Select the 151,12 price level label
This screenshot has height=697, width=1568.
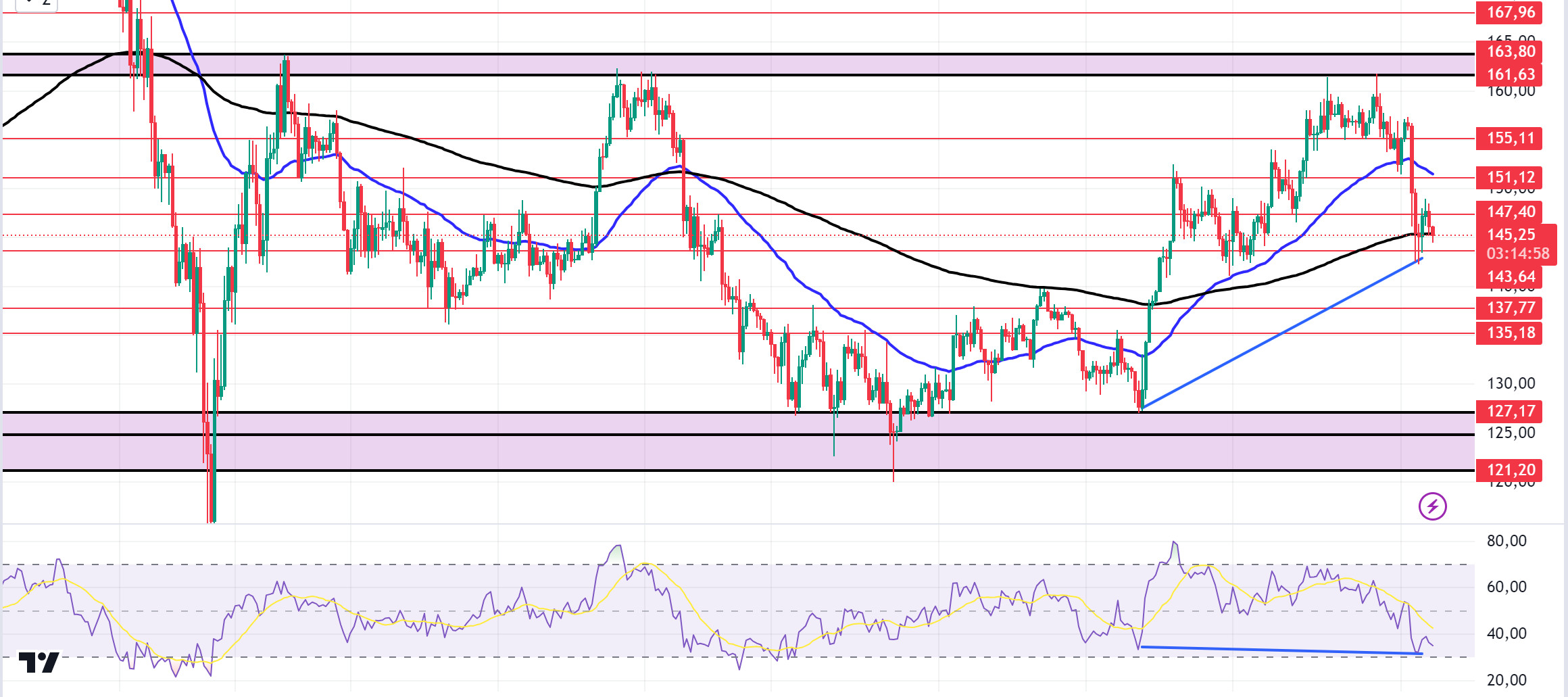click(1509, 178)
